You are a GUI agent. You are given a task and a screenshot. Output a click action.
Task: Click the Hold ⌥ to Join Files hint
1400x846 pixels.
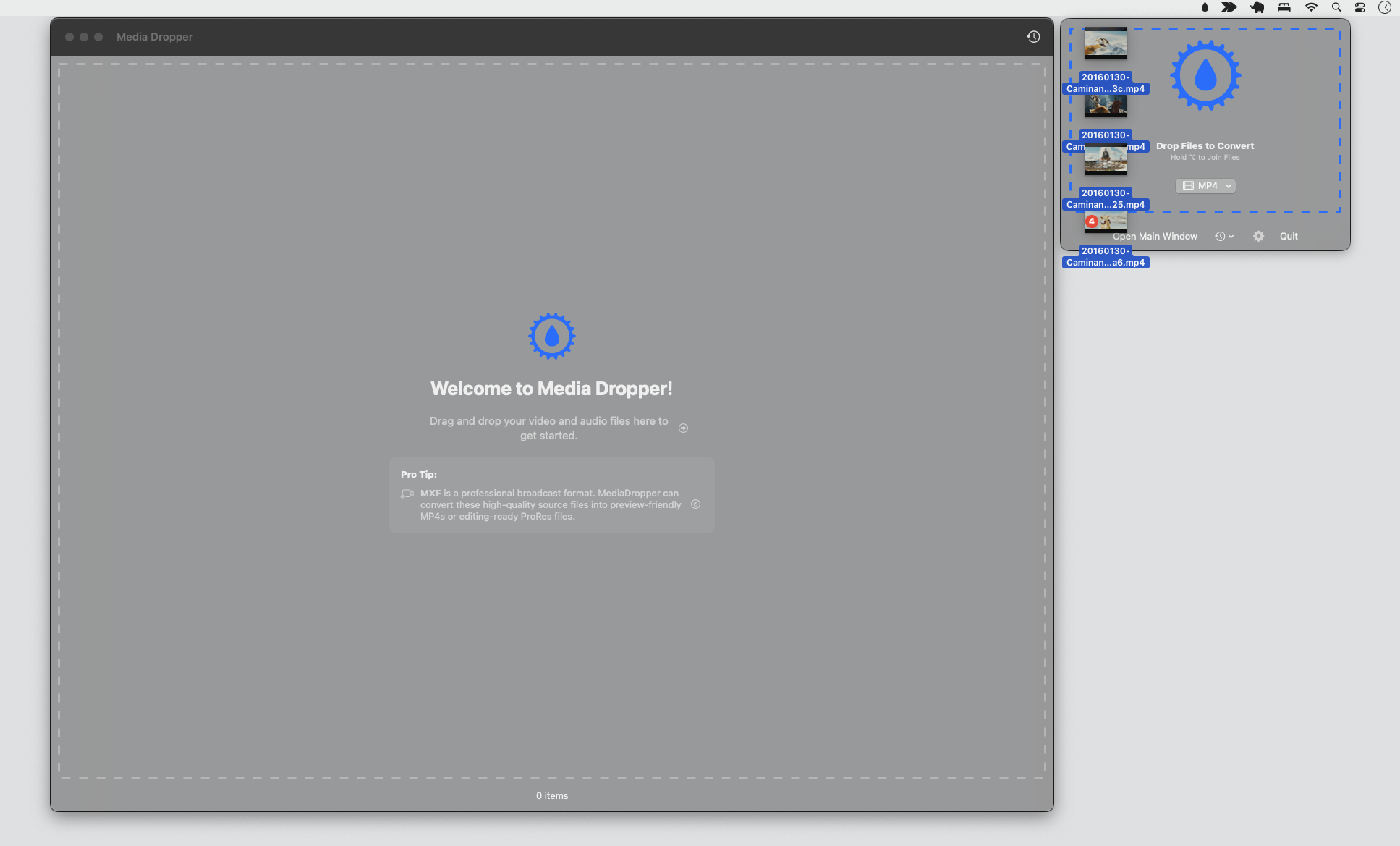tap(1205, 158)
